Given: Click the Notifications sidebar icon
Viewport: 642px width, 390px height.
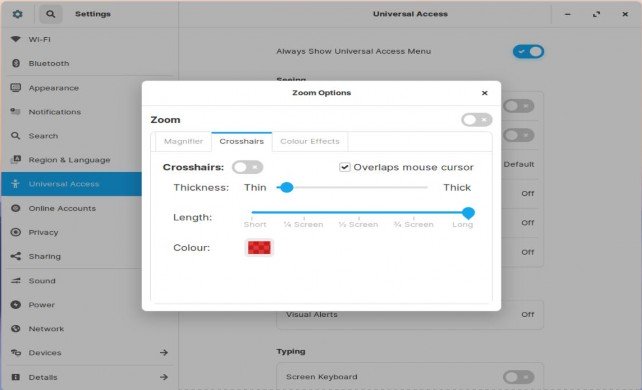Looking at the screenshot, I should coord(16,111).
